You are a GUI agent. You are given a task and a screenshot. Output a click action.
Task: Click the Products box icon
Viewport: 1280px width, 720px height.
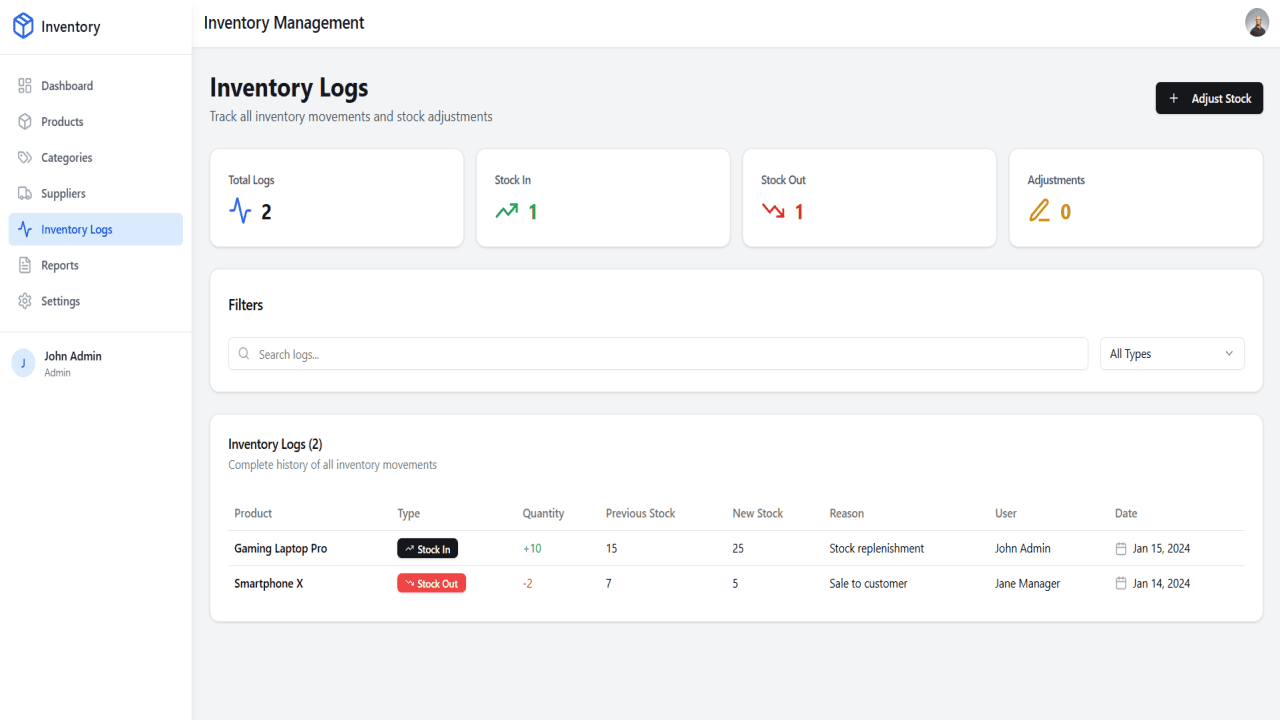[x=25, y=122]
